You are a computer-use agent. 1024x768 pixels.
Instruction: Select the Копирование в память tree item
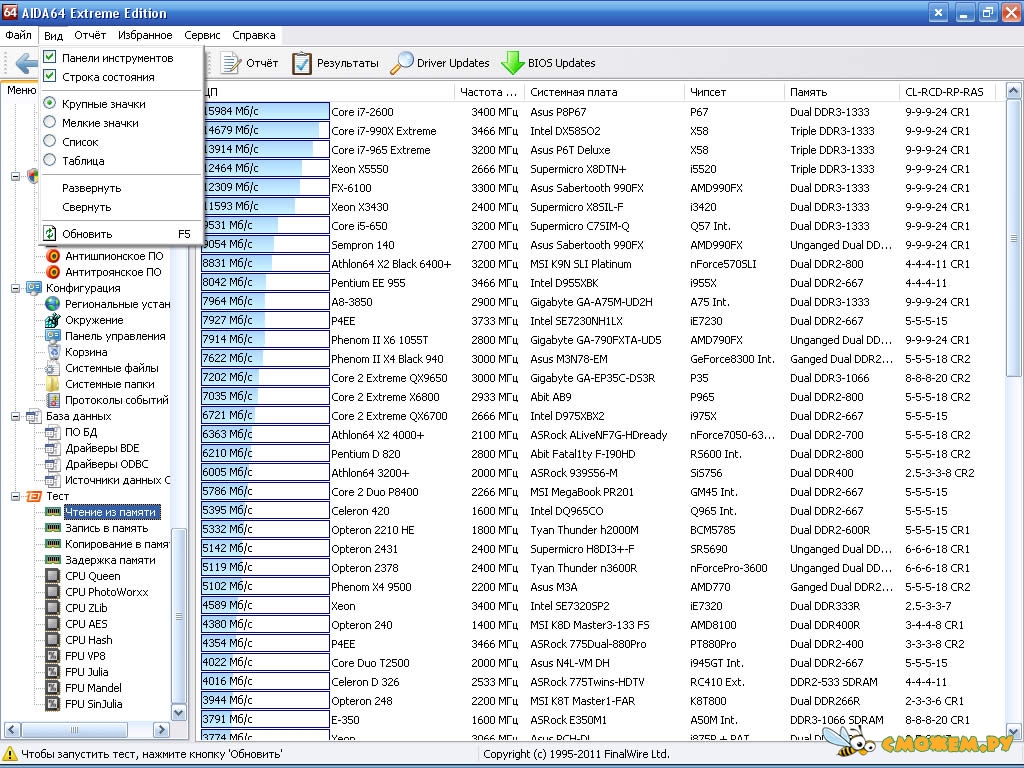pyautogui.click(x=117, y=544)
